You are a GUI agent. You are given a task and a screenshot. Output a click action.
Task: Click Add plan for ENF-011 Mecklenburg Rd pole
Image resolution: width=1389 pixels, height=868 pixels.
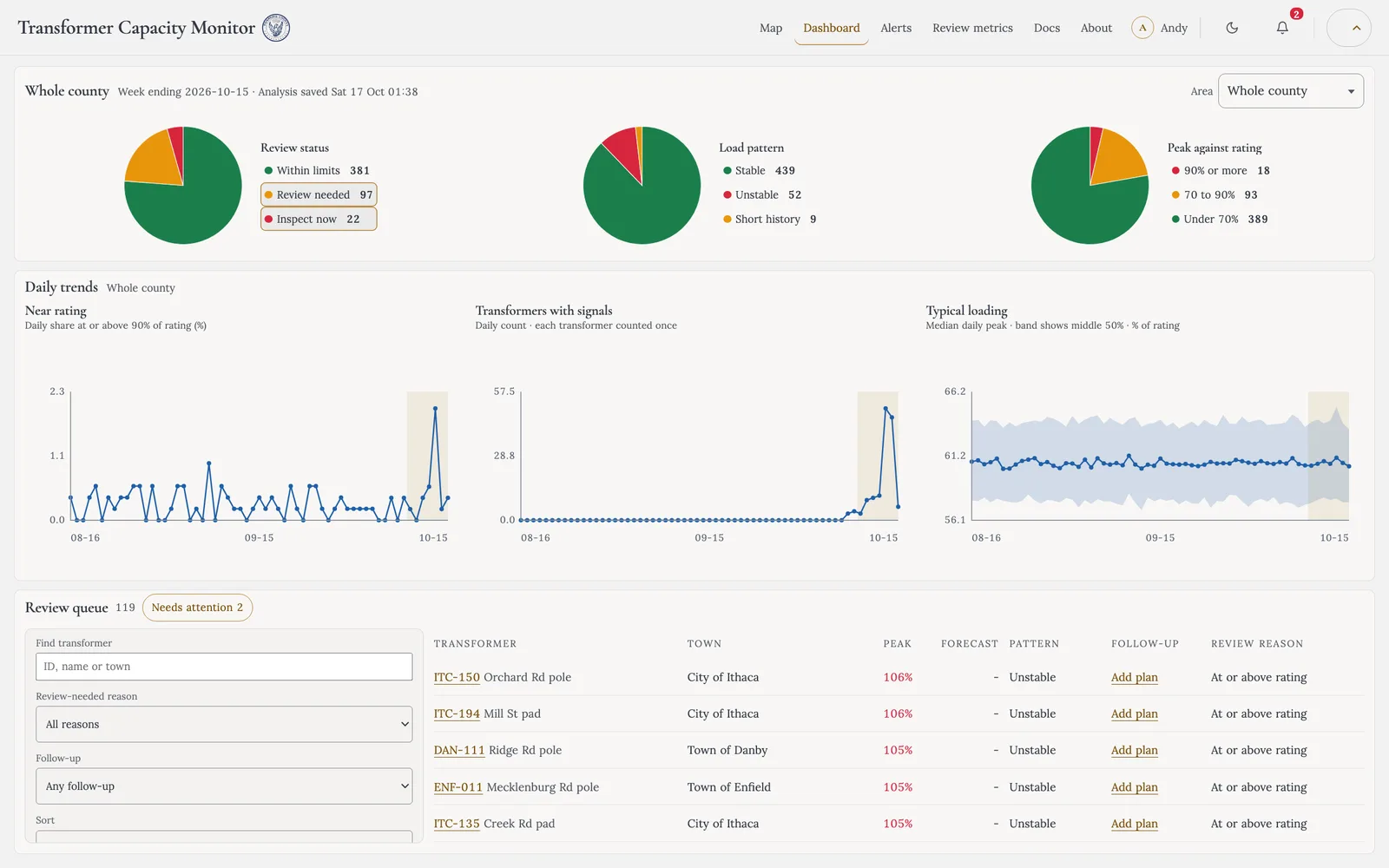(1135, 787)
